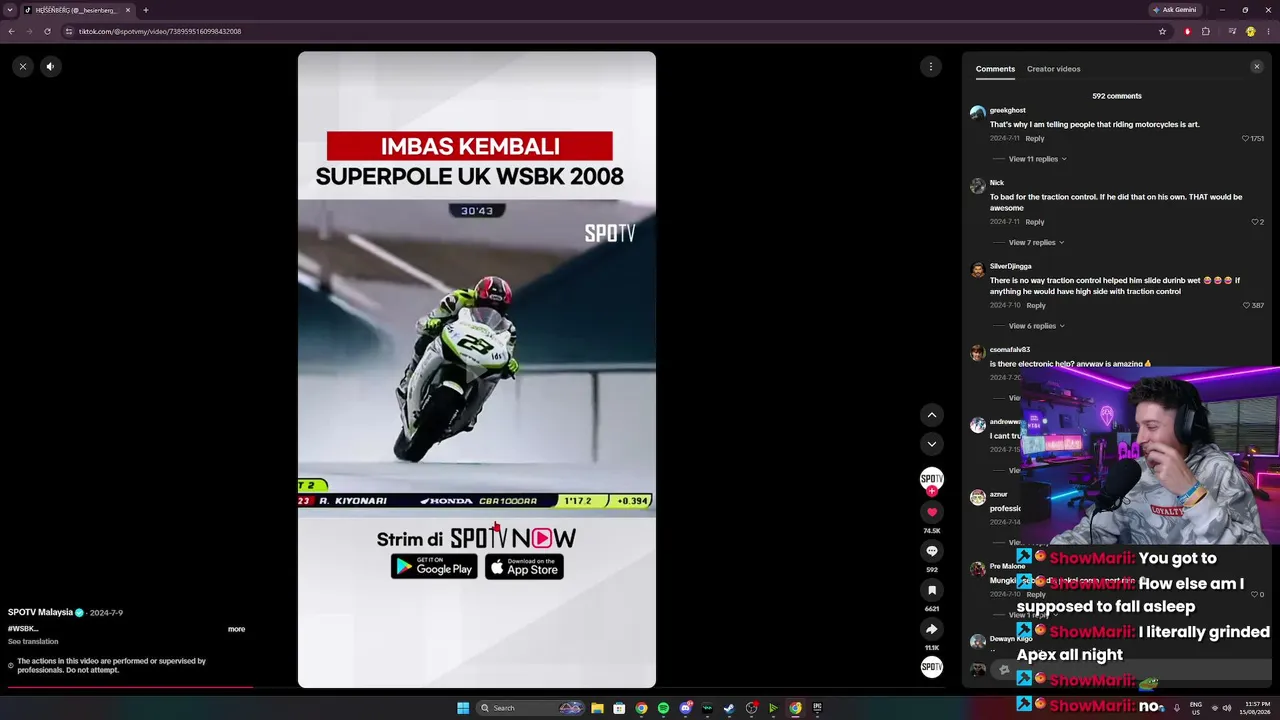
Task: Open the SPOTV sound disc icon
Action: [932, 667]
